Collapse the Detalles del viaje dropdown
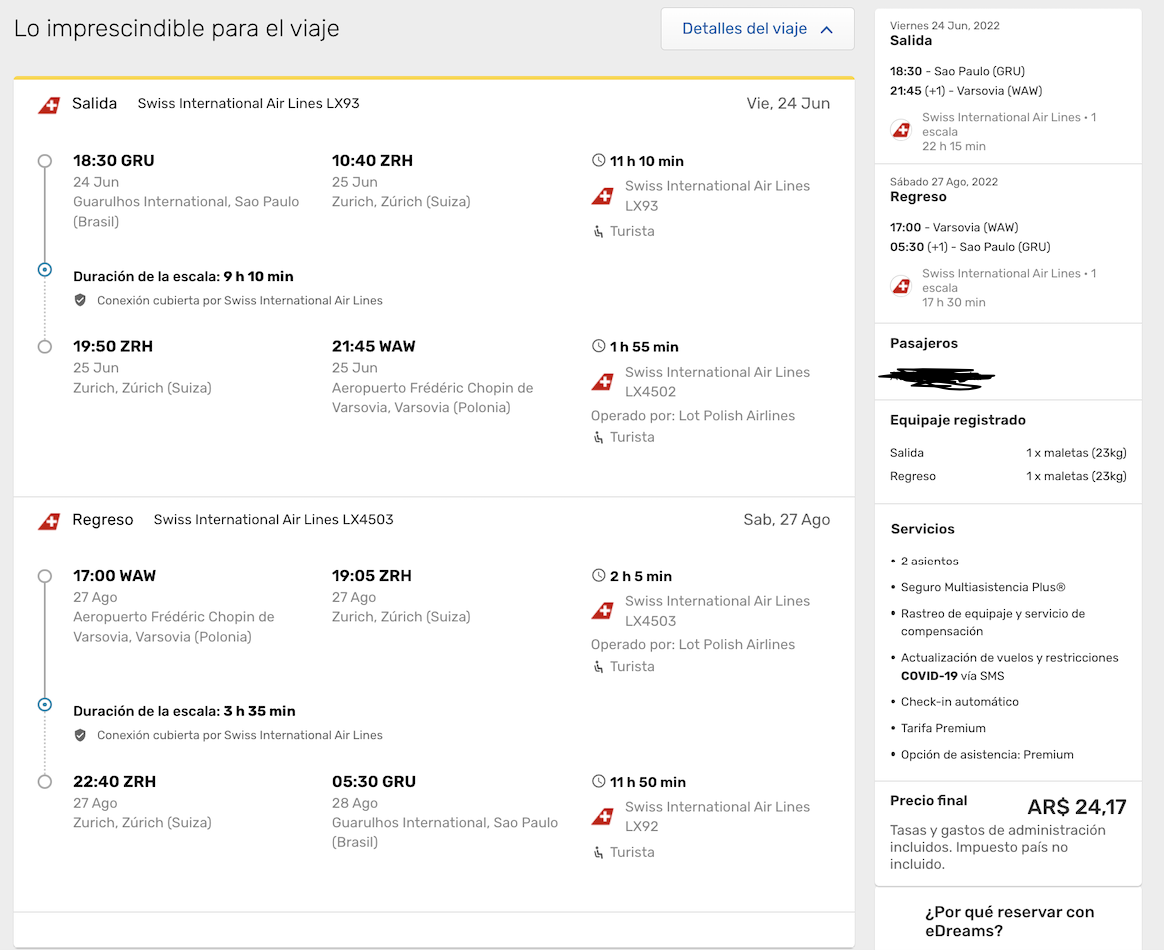This screenshot has height=950, width=1164. 757,29
